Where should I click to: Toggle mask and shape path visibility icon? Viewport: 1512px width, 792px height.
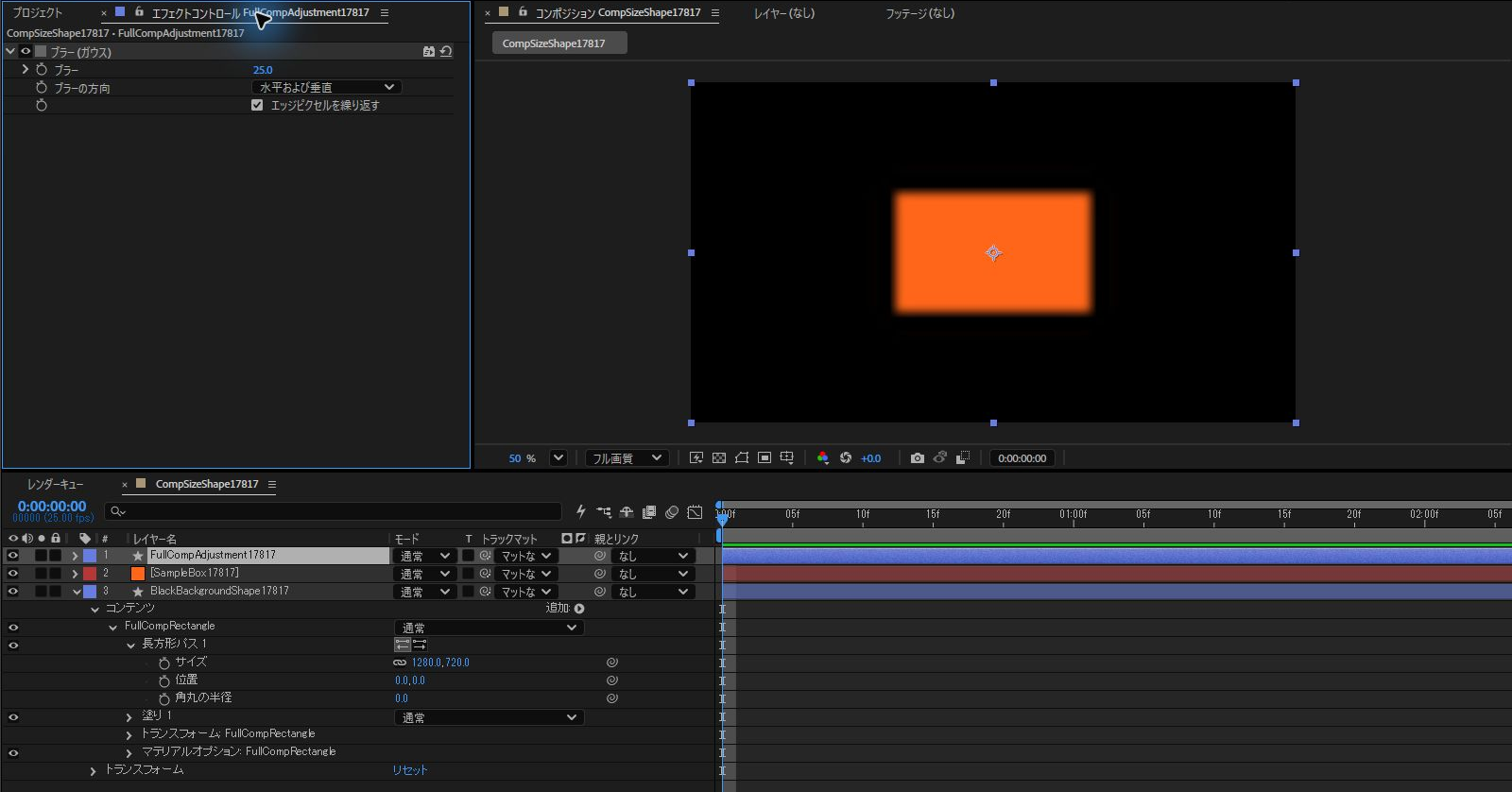[742, 457]
